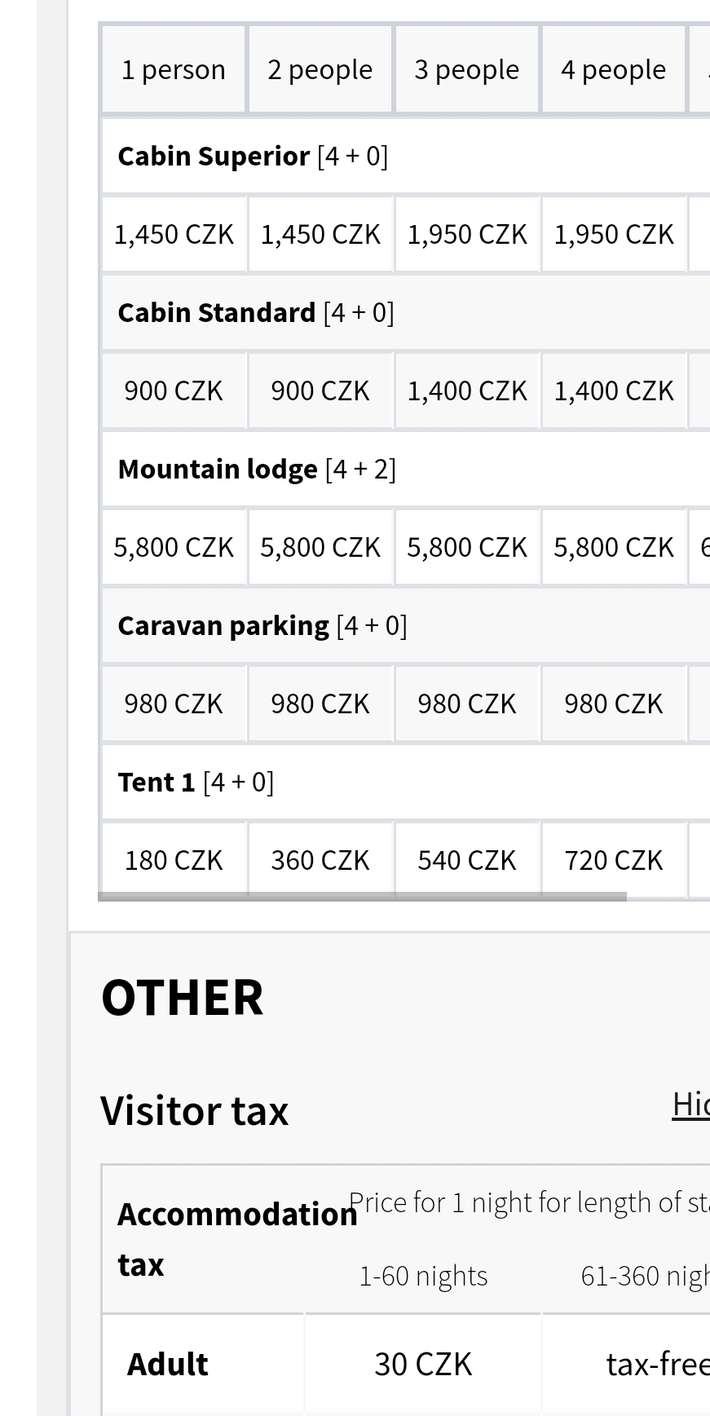The width and height of the screenshot is (710, 1416).
Task: Click the Visitor tax heading
Action: (x=195, y=1111)
